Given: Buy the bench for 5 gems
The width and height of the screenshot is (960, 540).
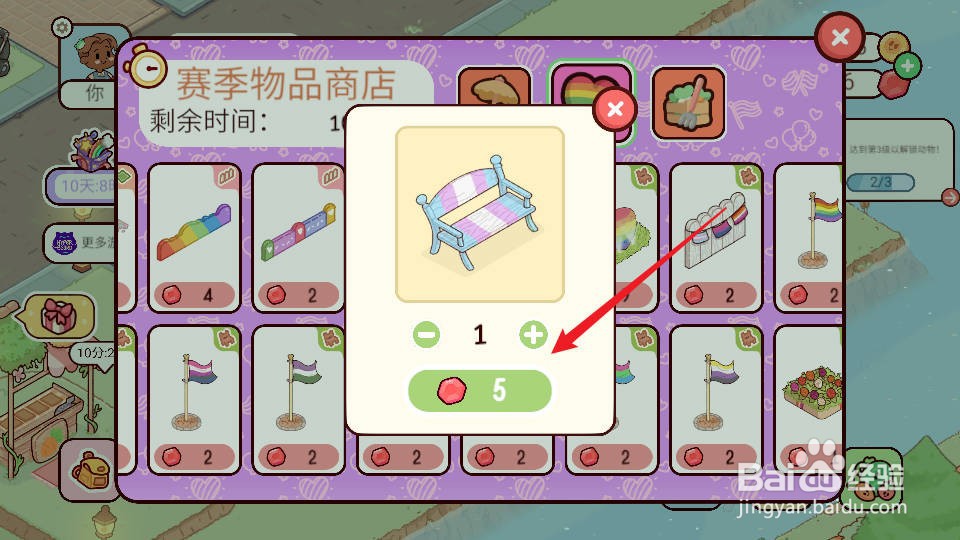Looking at the screenshot, I should click(479, 391).
